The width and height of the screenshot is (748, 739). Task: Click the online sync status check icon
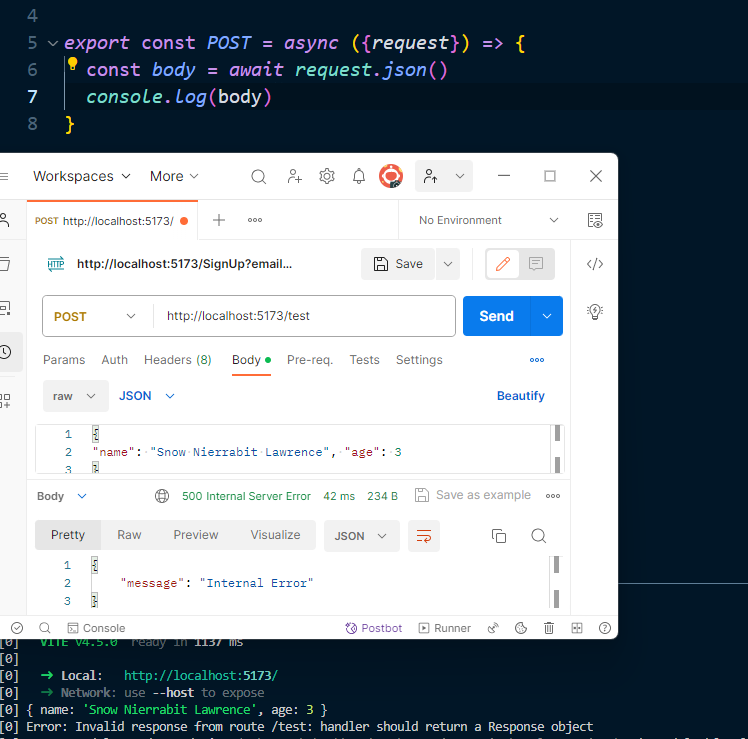17,628
